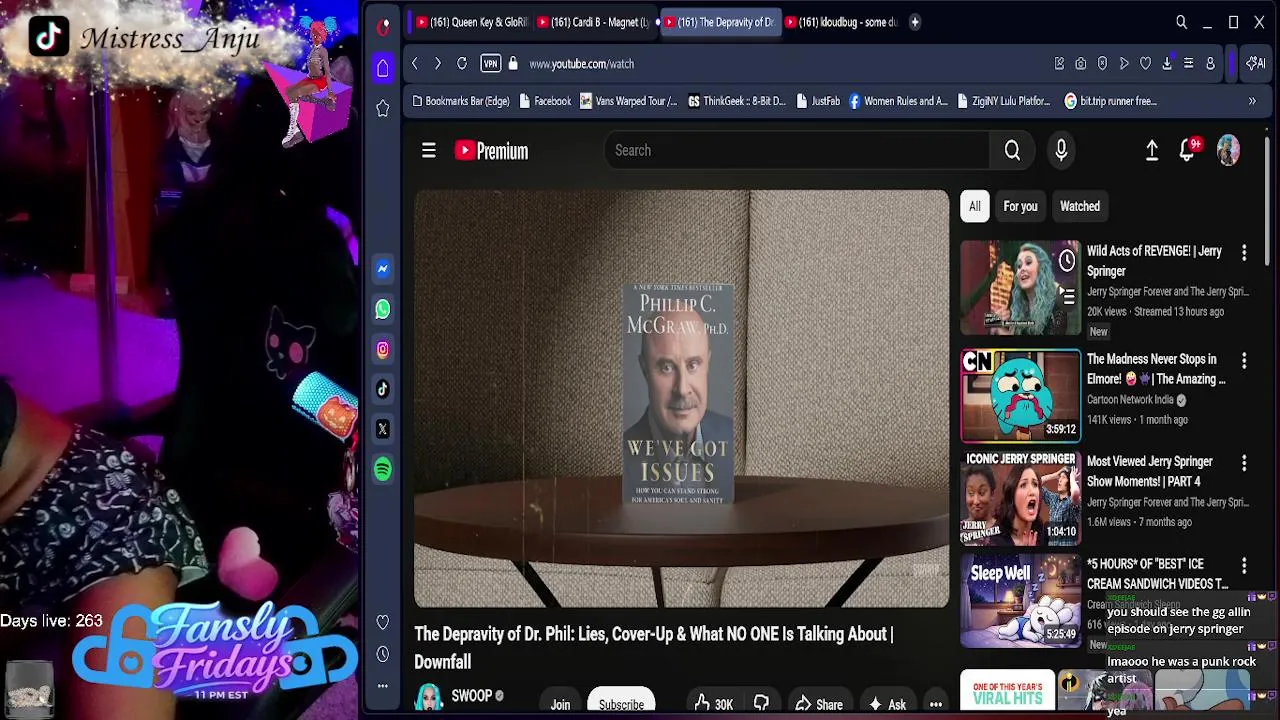This screenshot has height=720, width=1280.
Task: Open the Opera sidebar home icon
Action: 383,67
